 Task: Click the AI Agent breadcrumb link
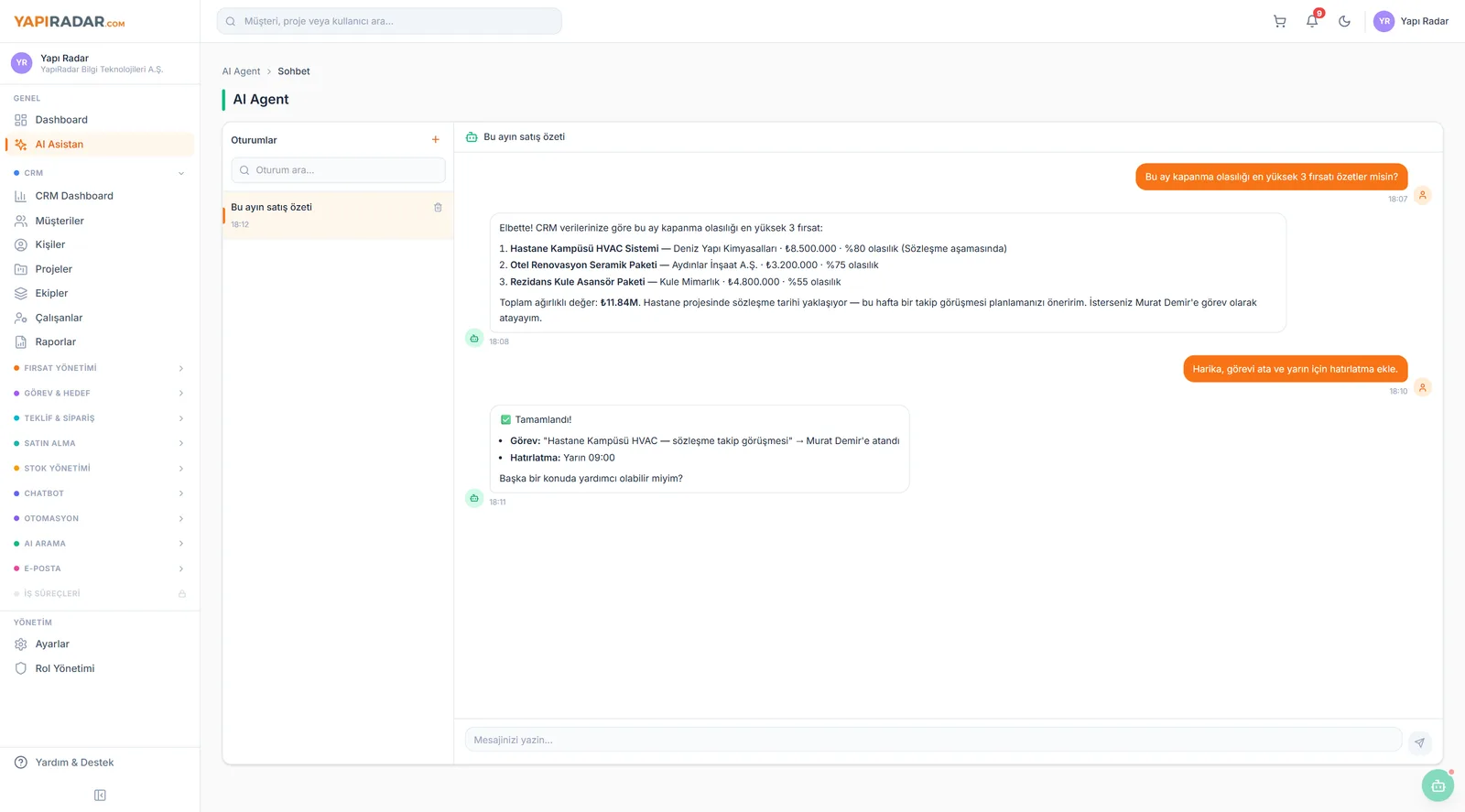pyautogui.click(x=241, y=71)
